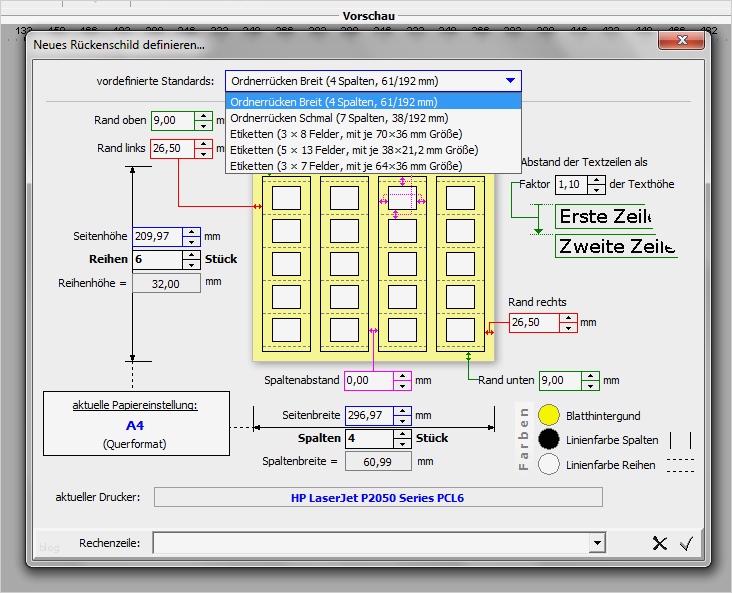Increase Rand rechts value with up arrow
The width and height of the screenshot is (732, 593).
tap(568, 318)
